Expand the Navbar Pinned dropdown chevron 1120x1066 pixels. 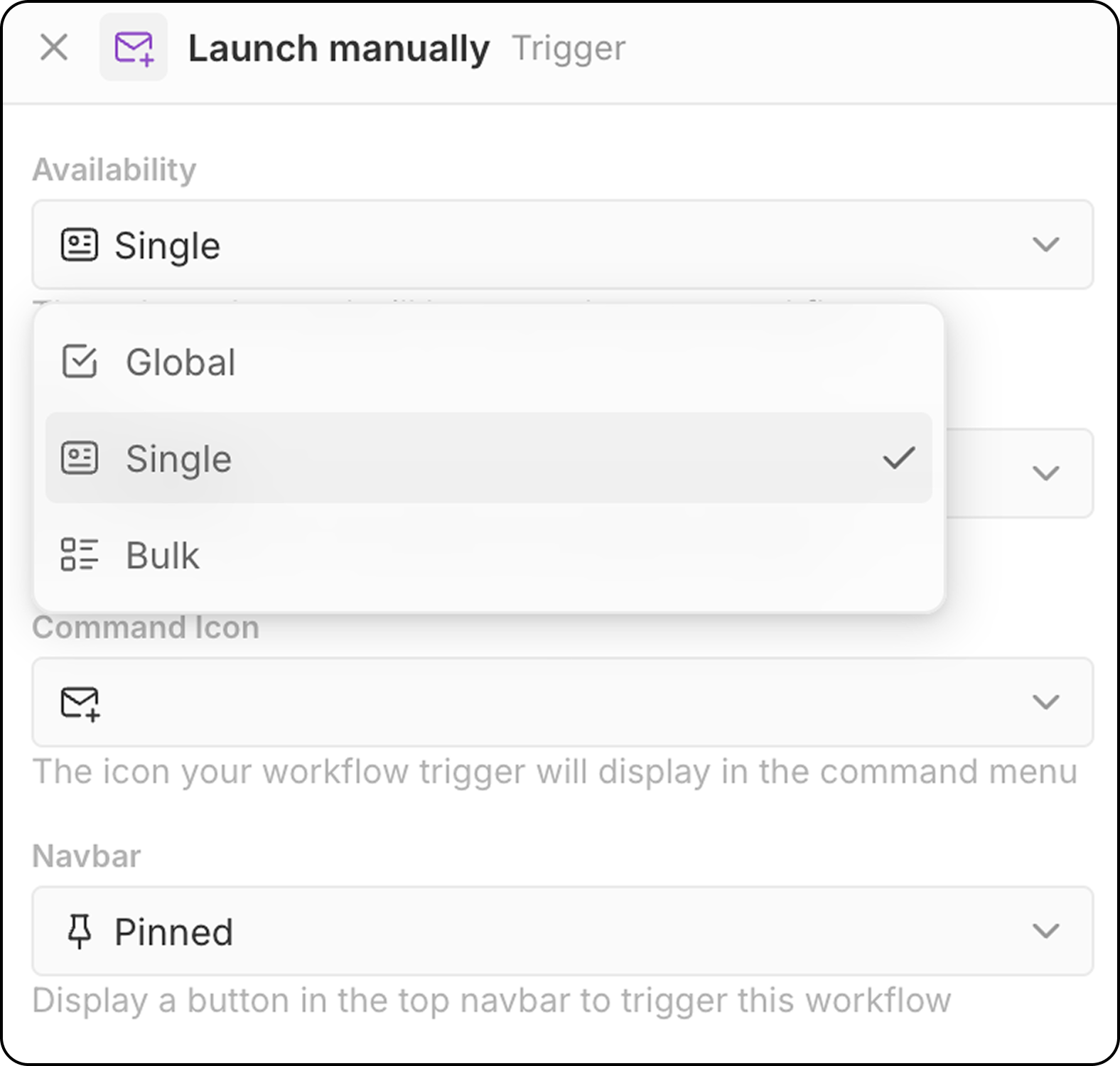click(1046, 931)
